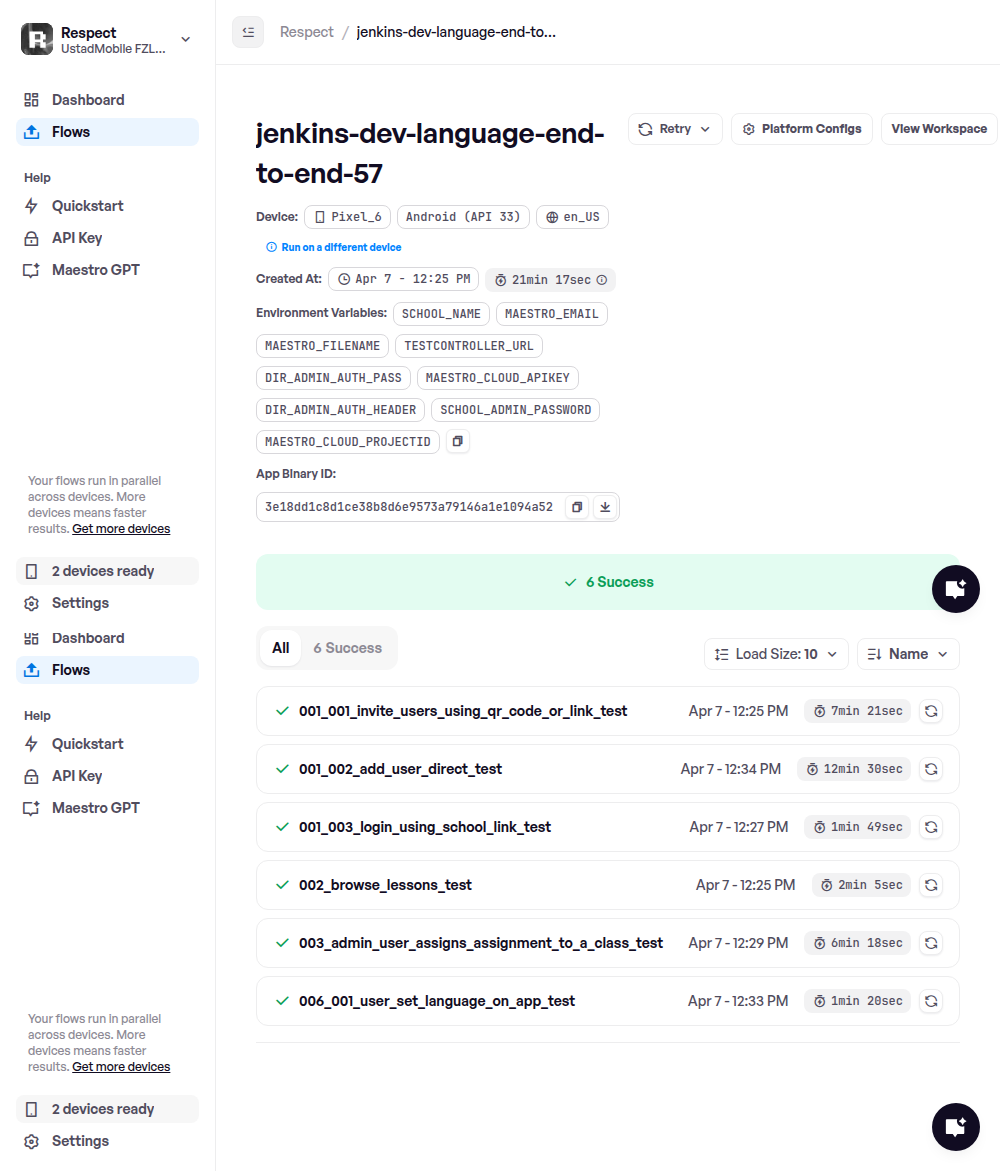The image size is (1000, 1171).
Task: Open the floating AI chat assistant icon
Action: [955, 588]
